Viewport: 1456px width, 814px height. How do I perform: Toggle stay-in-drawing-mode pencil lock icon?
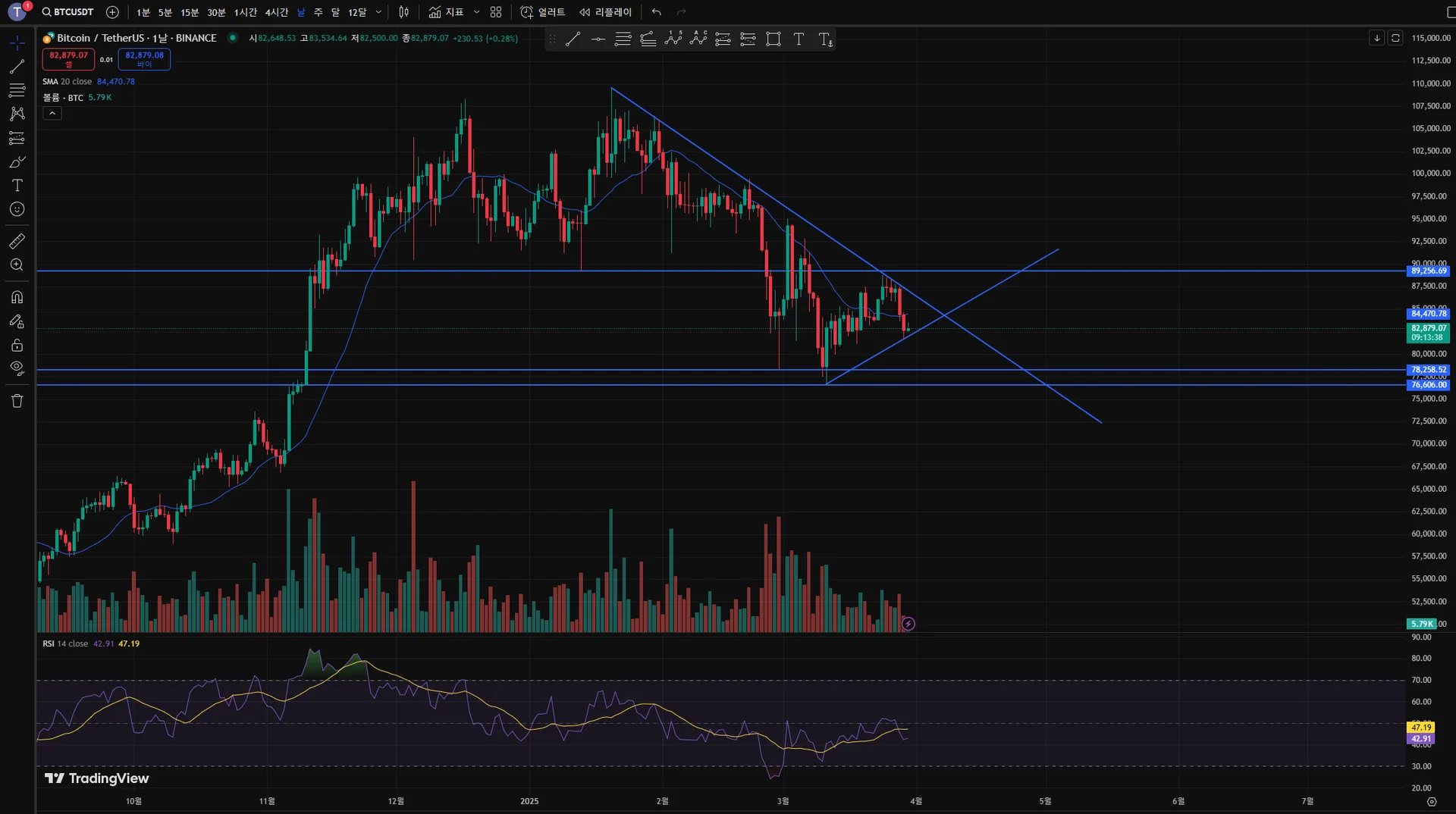pyautogui.click(x=17, y=321)
